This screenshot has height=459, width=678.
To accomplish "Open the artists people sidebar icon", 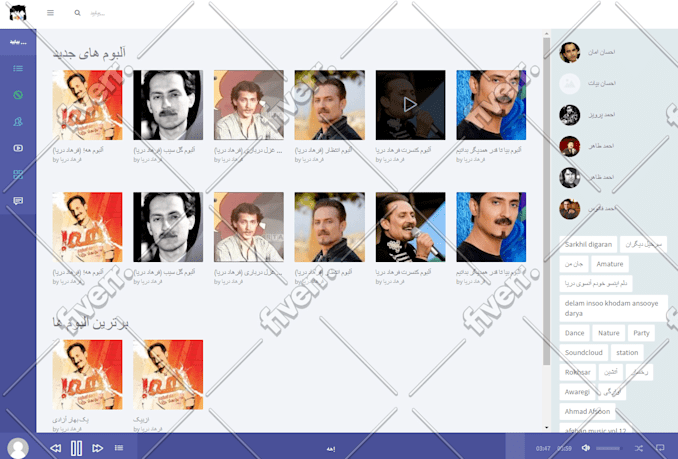I will [18, 121].
